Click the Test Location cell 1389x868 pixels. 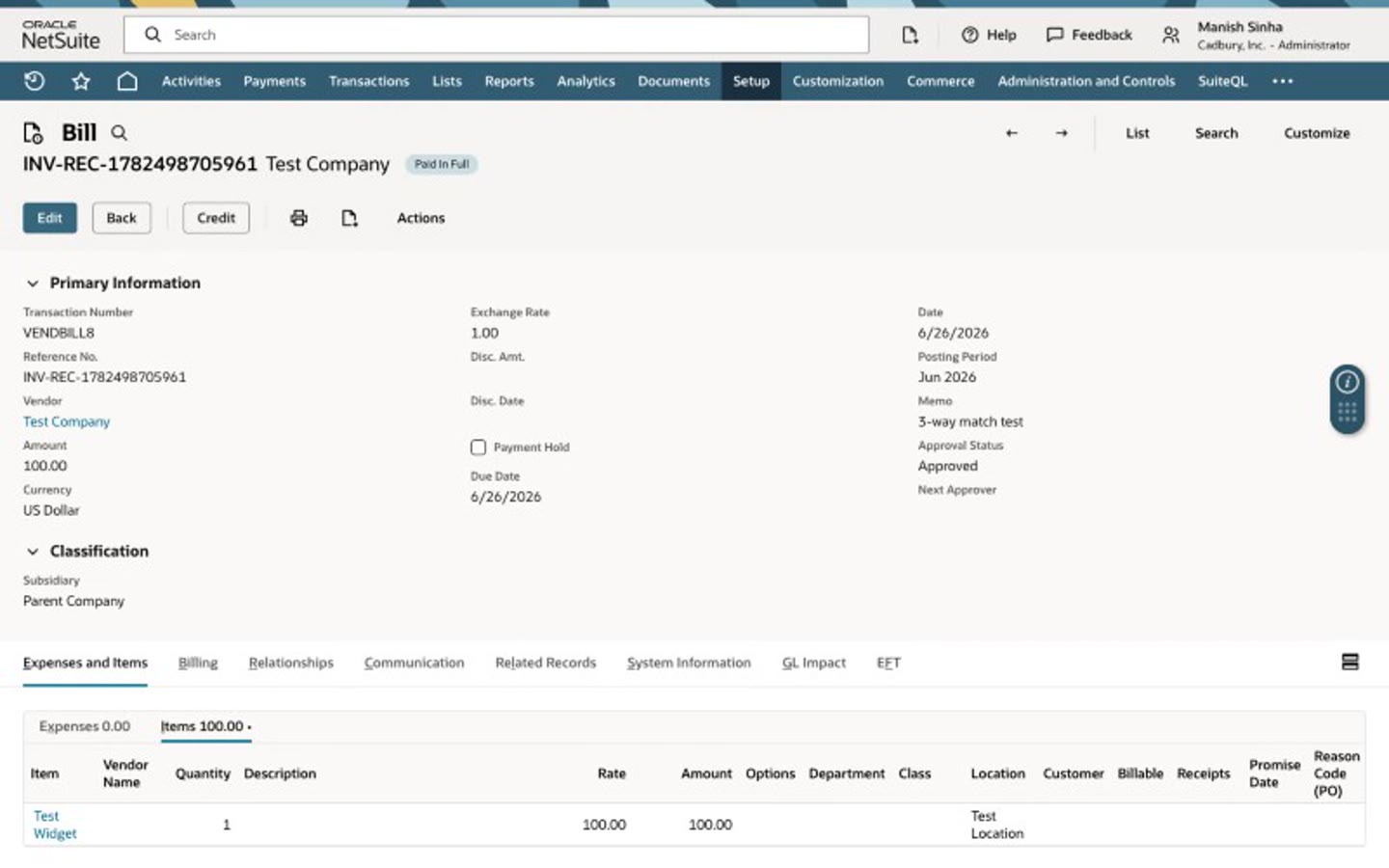pyautogui.click(x=997, y=825)
